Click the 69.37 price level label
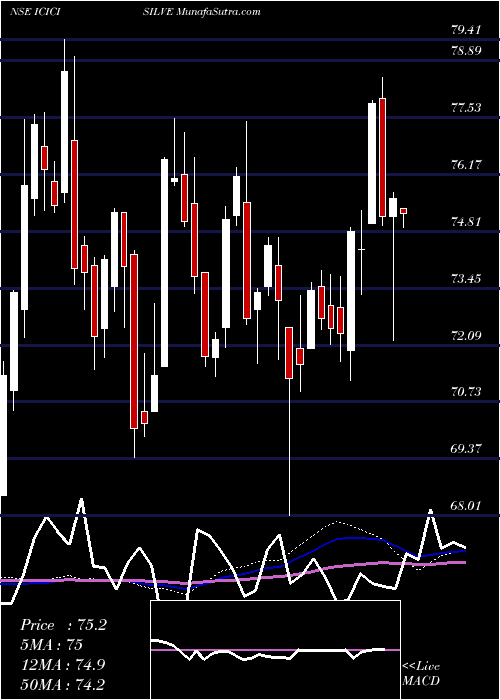 [x=466, y=449]
